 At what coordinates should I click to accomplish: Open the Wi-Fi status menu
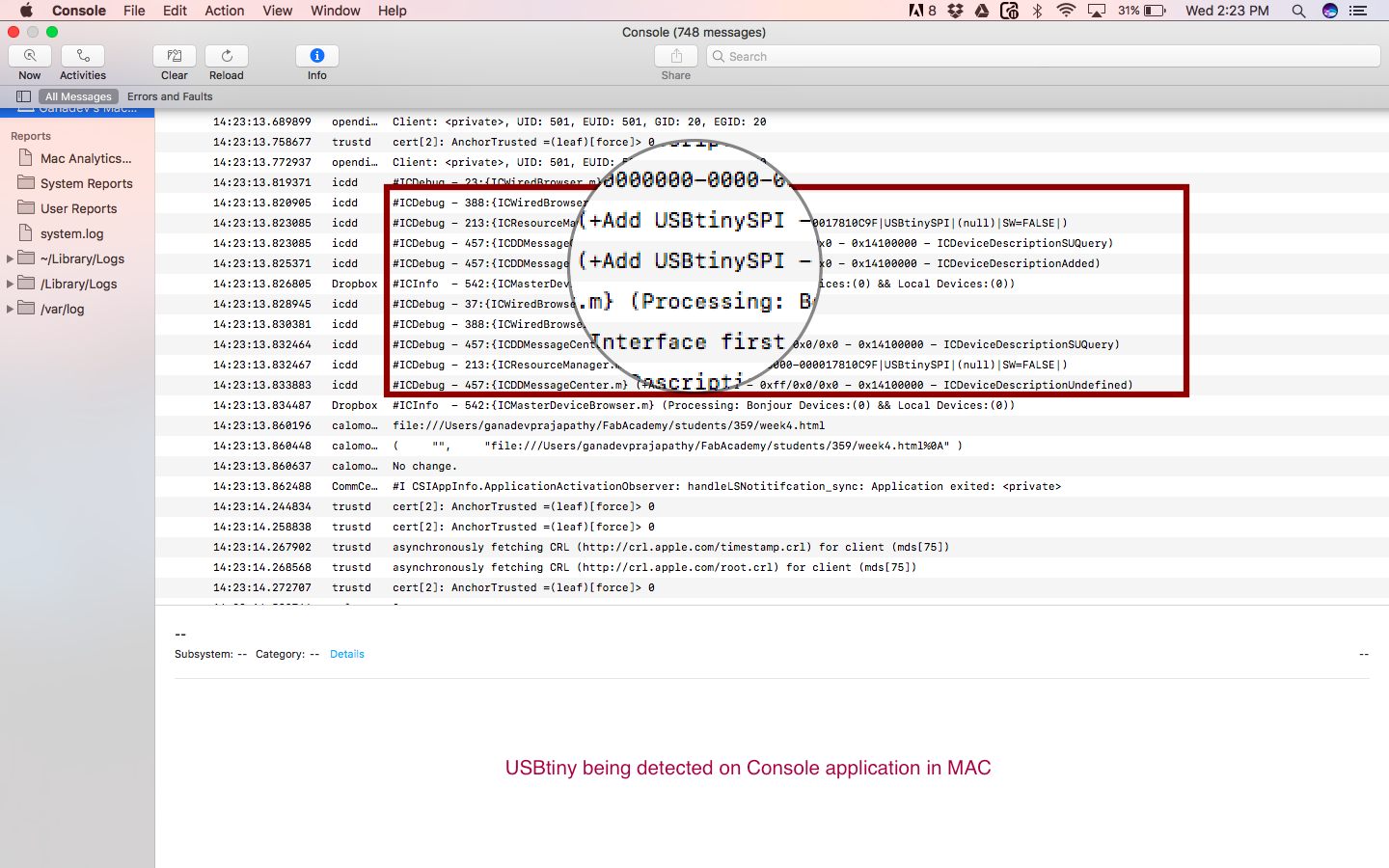click(1066, 11)
